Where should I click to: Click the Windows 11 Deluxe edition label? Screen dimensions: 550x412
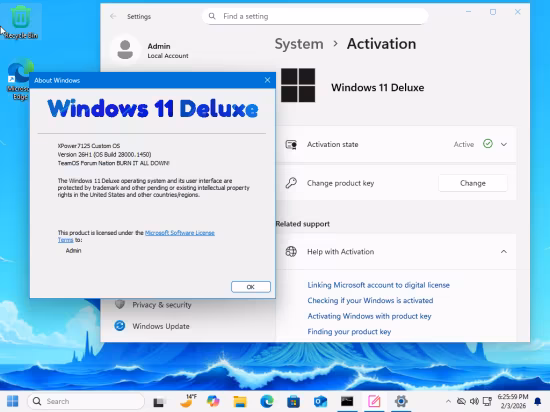tap(377, 87)
